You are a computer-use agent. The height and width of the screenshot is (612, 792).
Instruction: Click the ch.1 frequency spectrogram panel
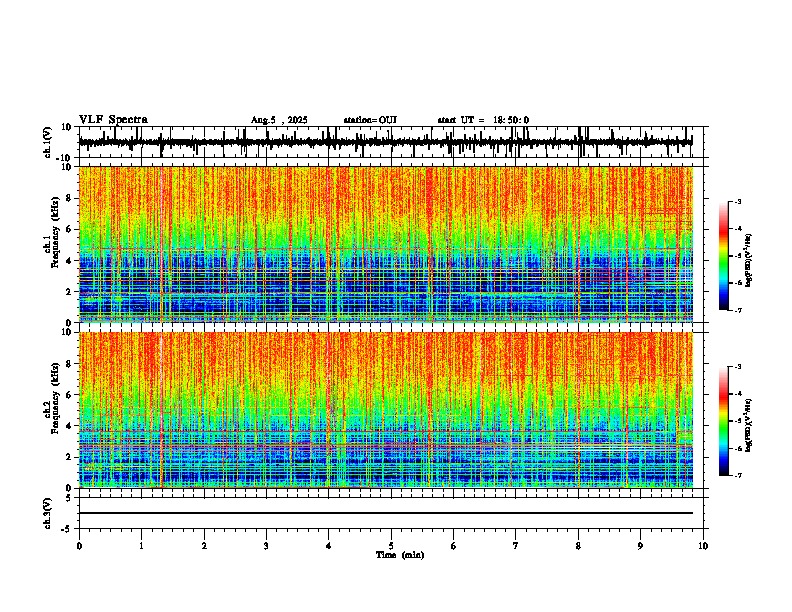(386, 244)
